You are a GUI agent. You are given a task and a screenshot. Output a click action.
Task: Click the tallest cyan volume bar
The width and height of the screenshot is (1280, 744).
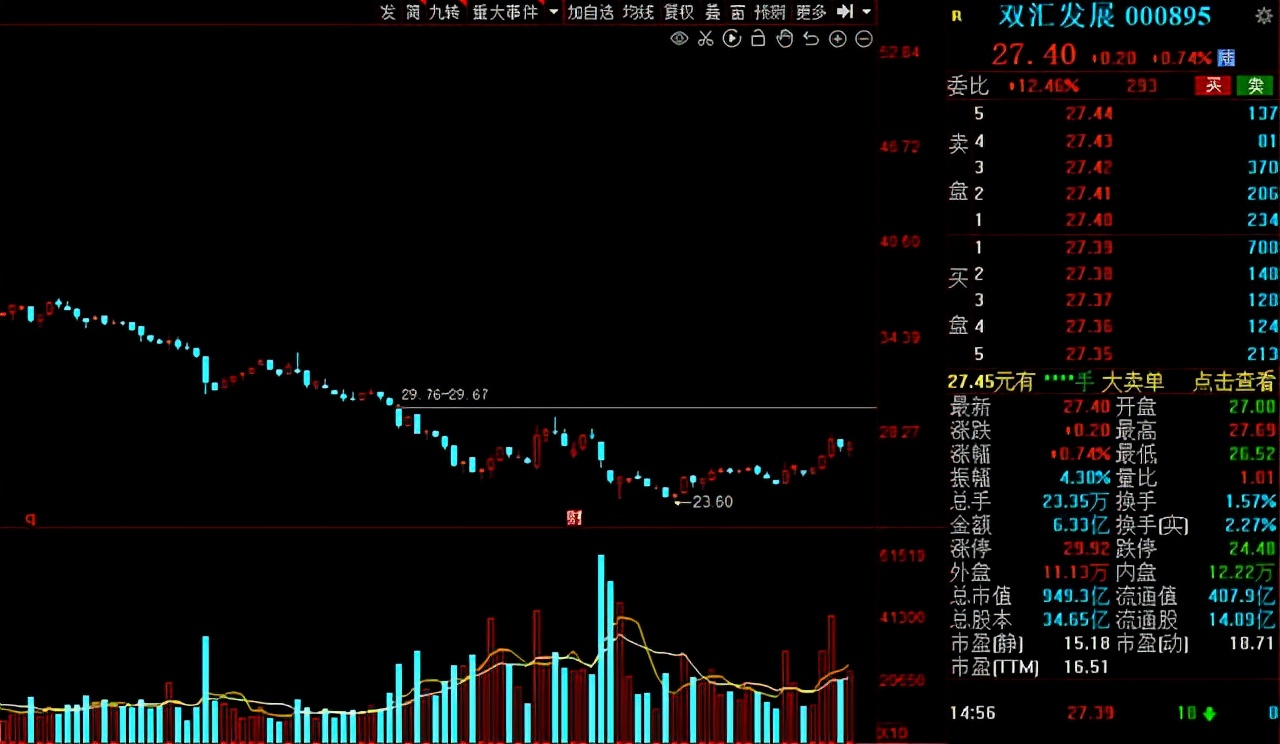click(x=601, y=649)
